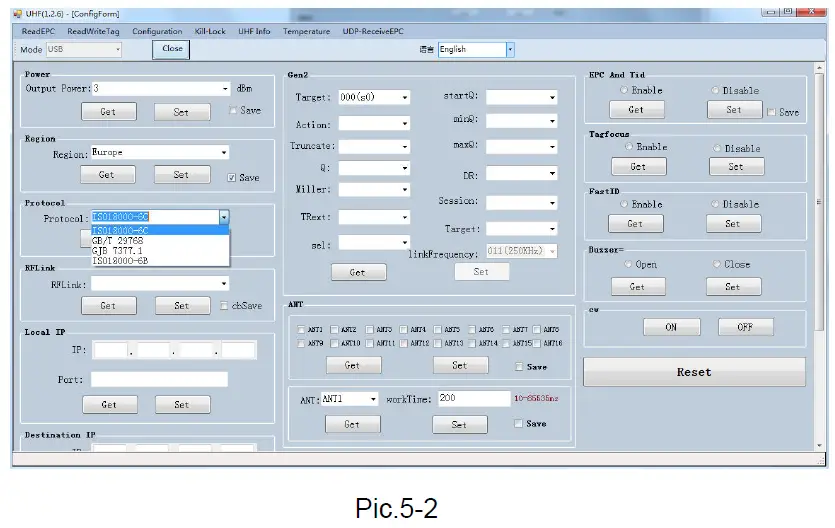Click Get in the Gen2 section
Image resolution: width=835 pixels, height=528 pixels.
[x=358, y=272]
